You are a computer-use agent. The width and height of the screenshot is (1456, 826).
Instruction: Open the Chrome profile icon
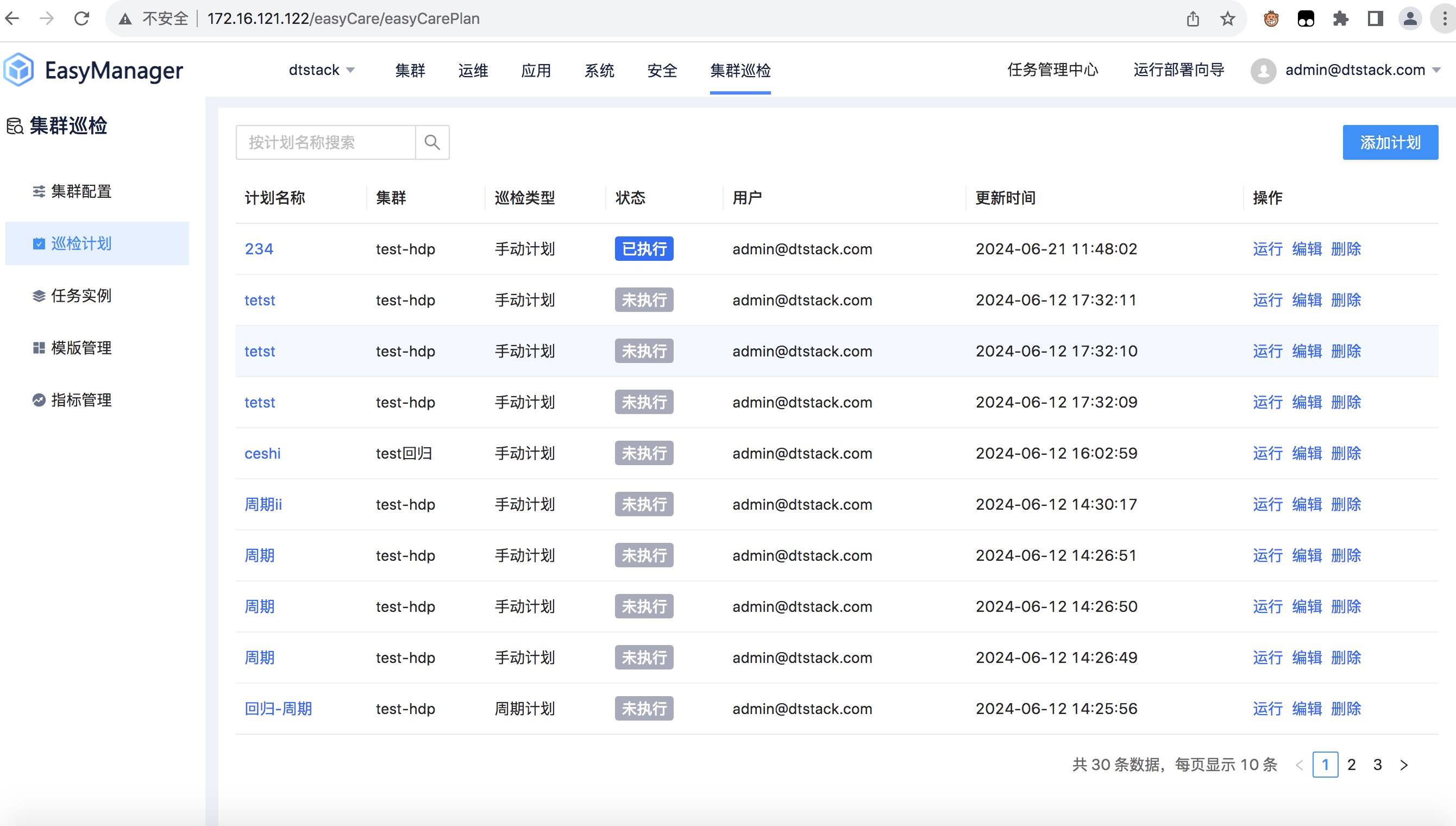1409,18
